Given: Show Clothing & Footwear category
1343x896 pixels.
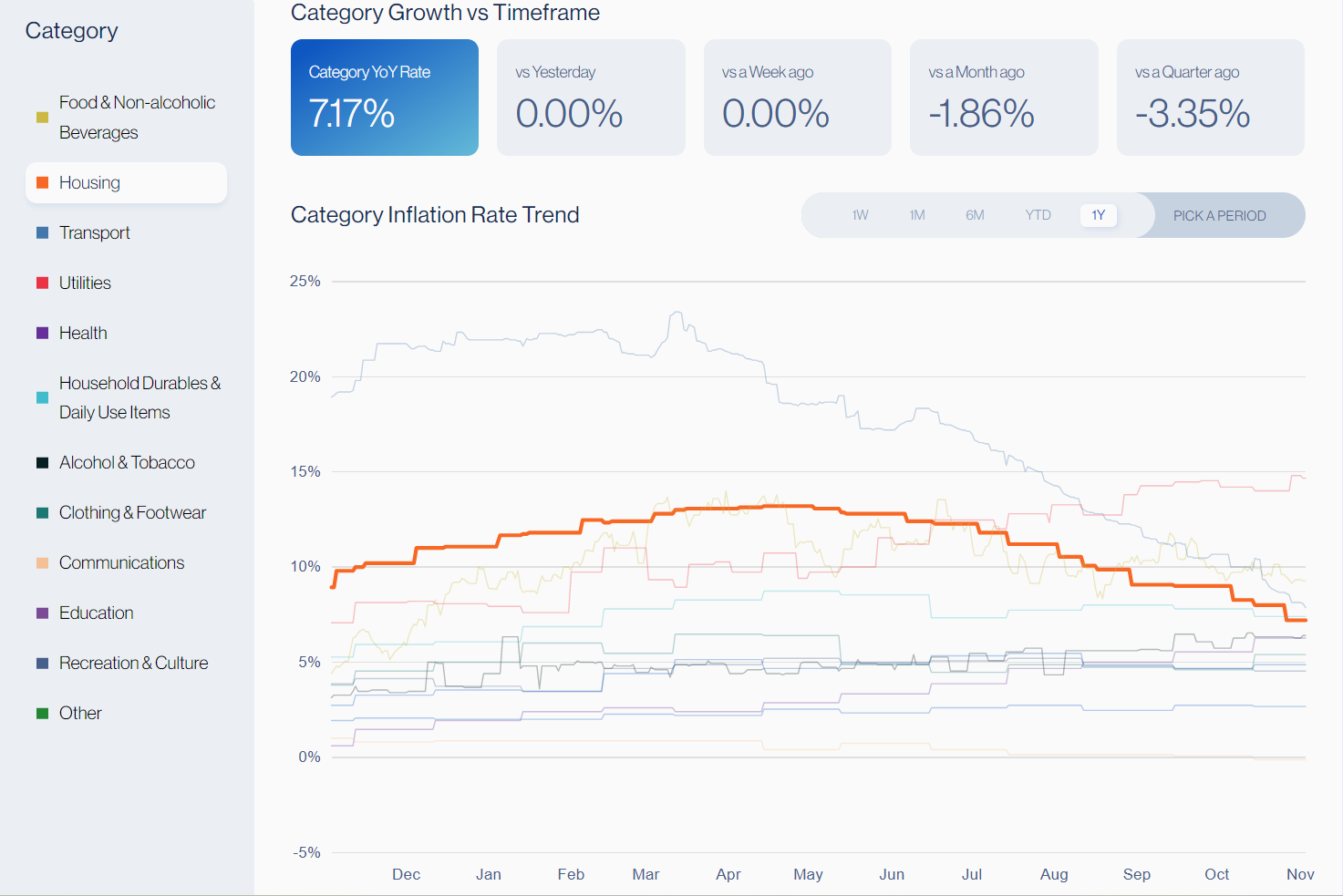Looking at the screenshot, I should point(132,513).
